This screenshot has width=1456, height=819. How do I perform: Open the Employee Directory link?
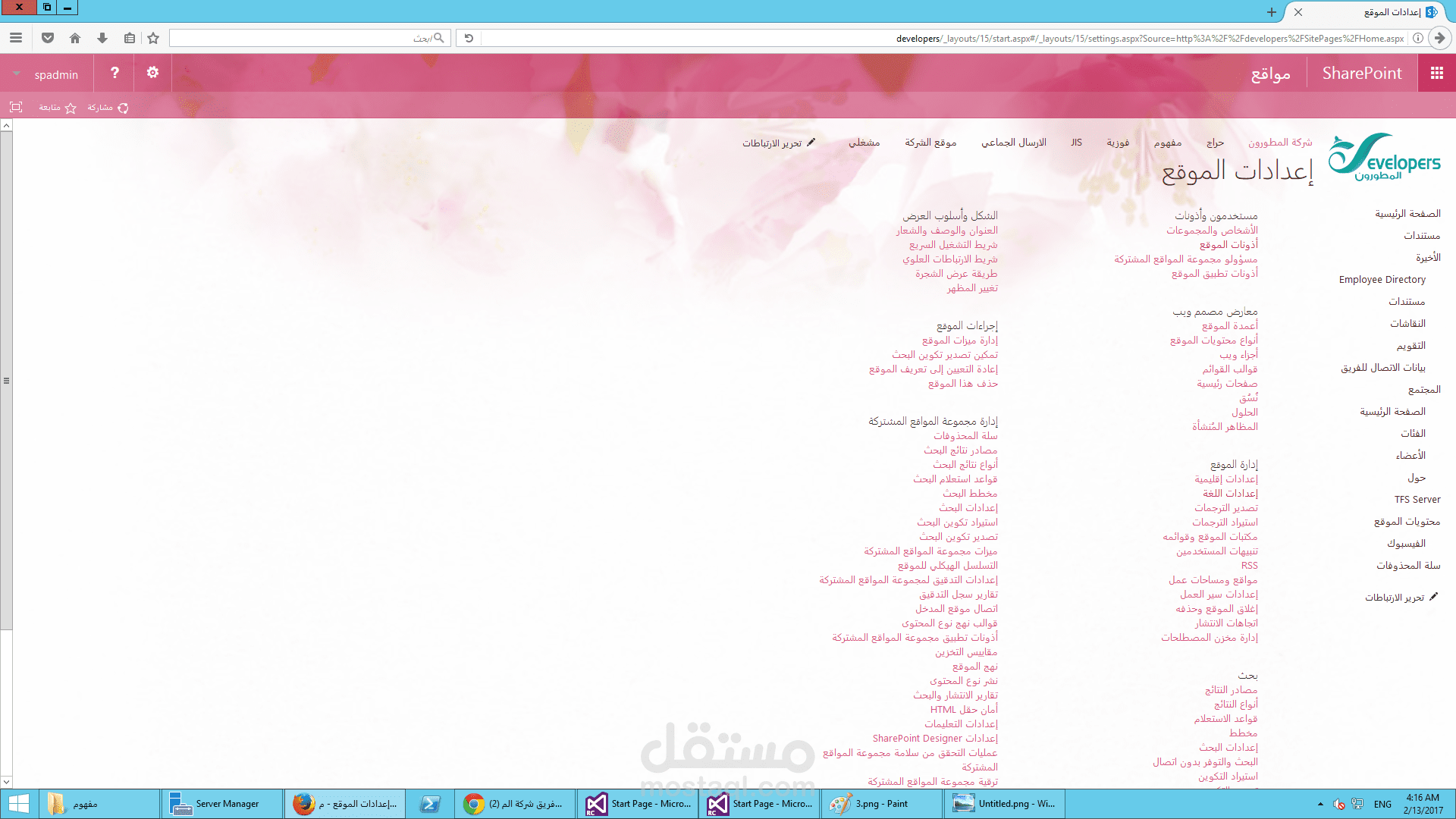pos(1382,280)
